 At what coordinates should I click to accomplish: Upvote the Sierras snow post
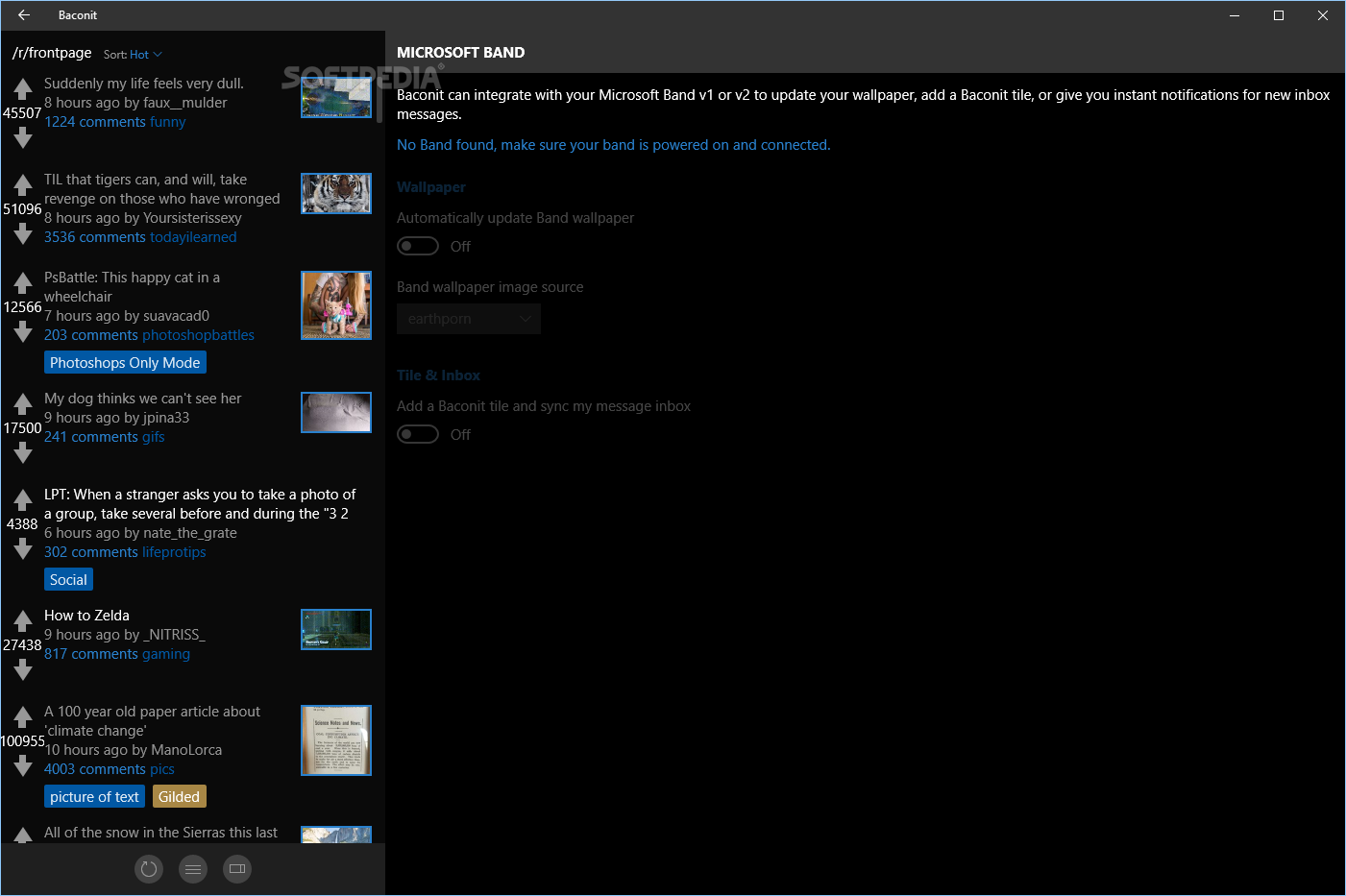[23, 835]
